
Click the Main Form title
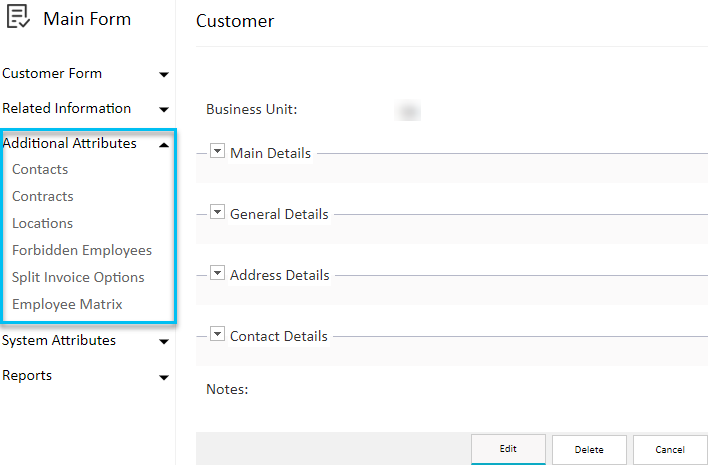point(87,19)
